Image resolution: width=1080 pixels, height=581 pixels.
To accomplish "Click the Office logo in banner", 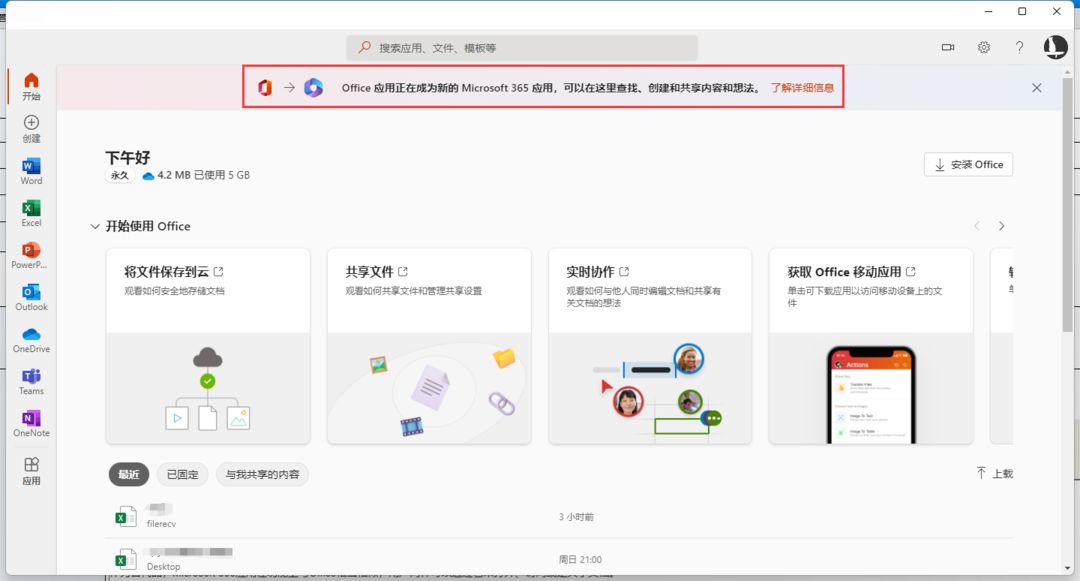I will [x=264, y=87].
